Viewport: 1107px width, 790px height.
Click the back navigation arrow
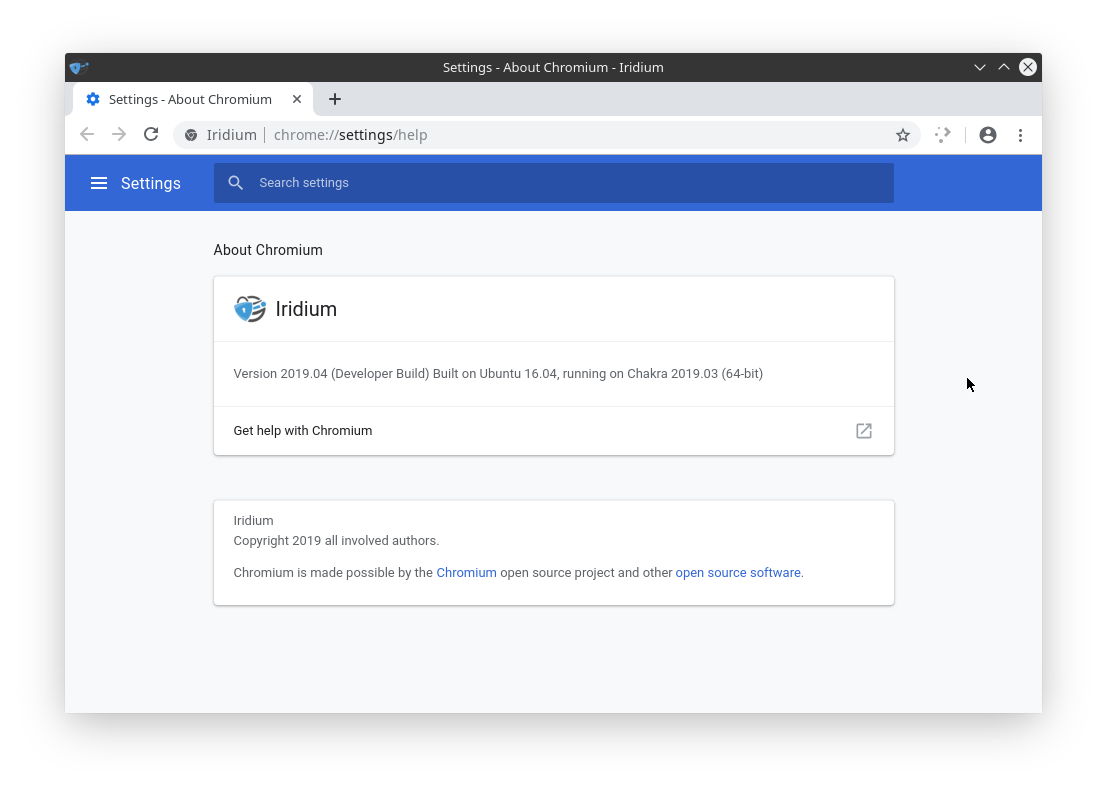tap(87, 134)
